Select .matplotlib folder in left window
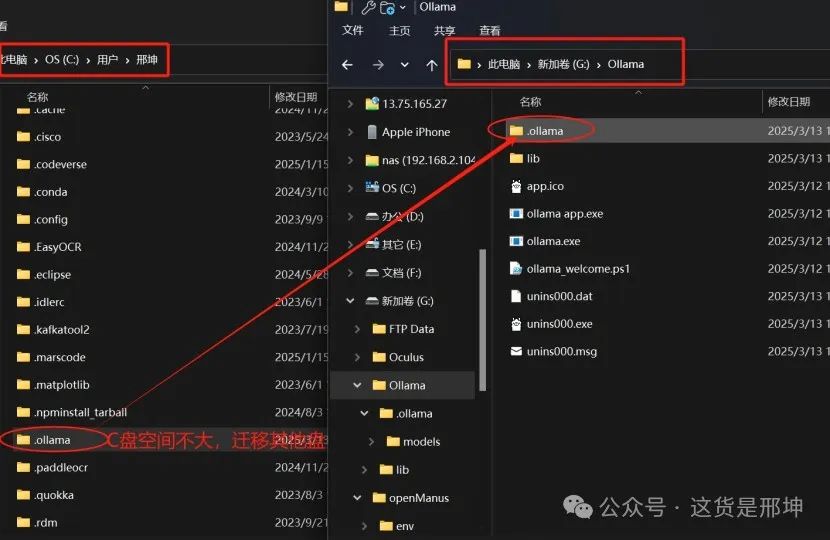 (x=53, y=384)
